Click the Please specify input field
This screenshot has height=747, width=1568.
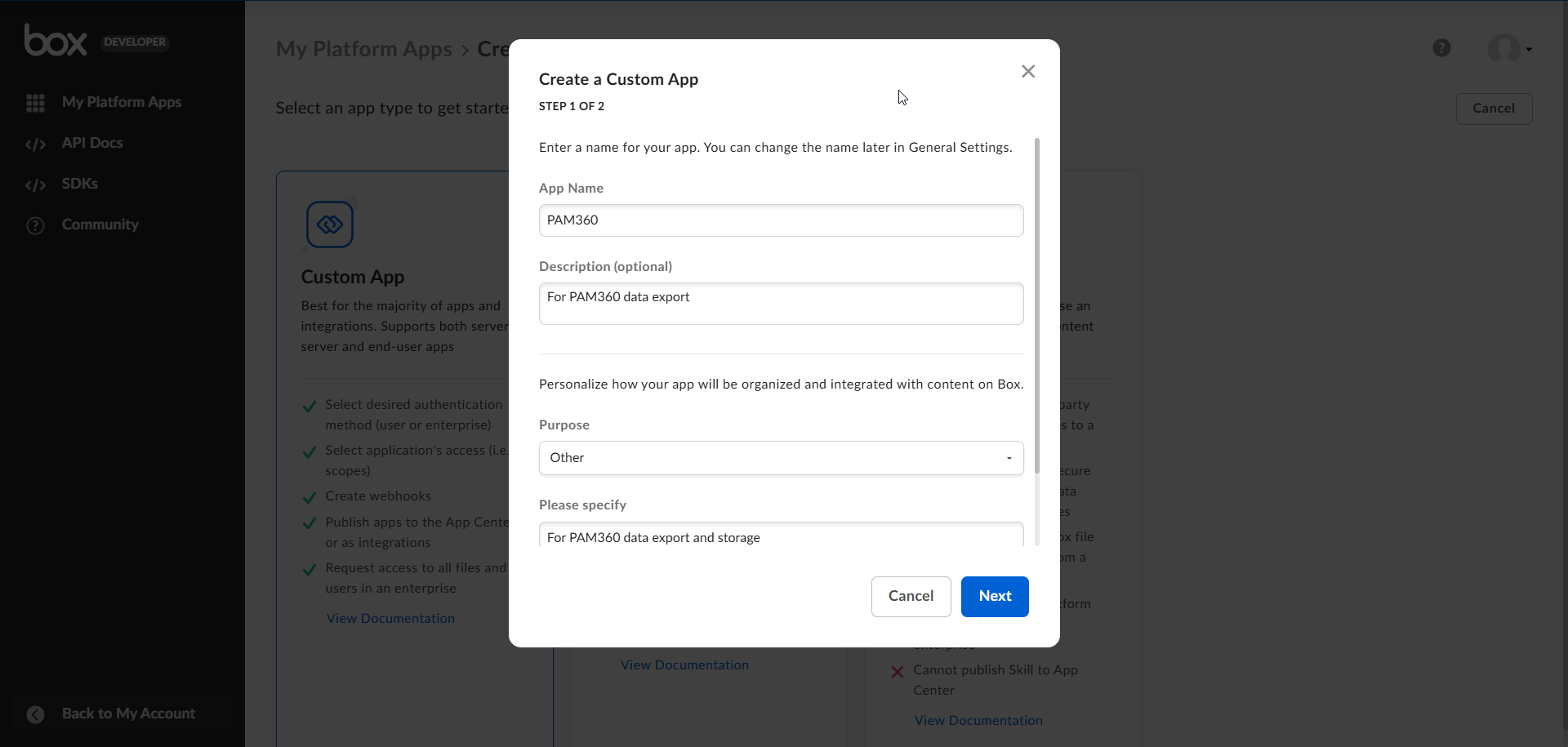tap(781, 536)
